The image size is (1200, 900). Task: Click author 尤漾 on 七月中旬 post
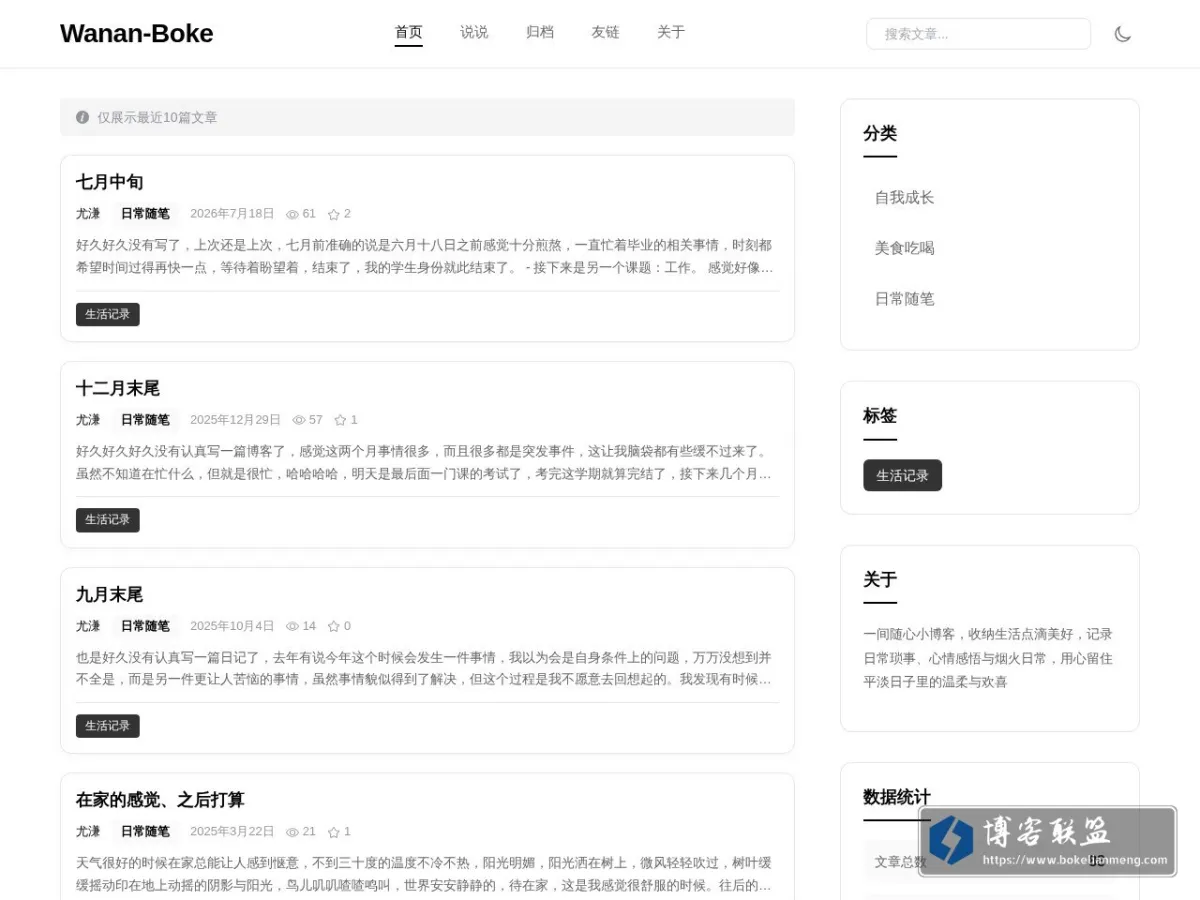88,214
